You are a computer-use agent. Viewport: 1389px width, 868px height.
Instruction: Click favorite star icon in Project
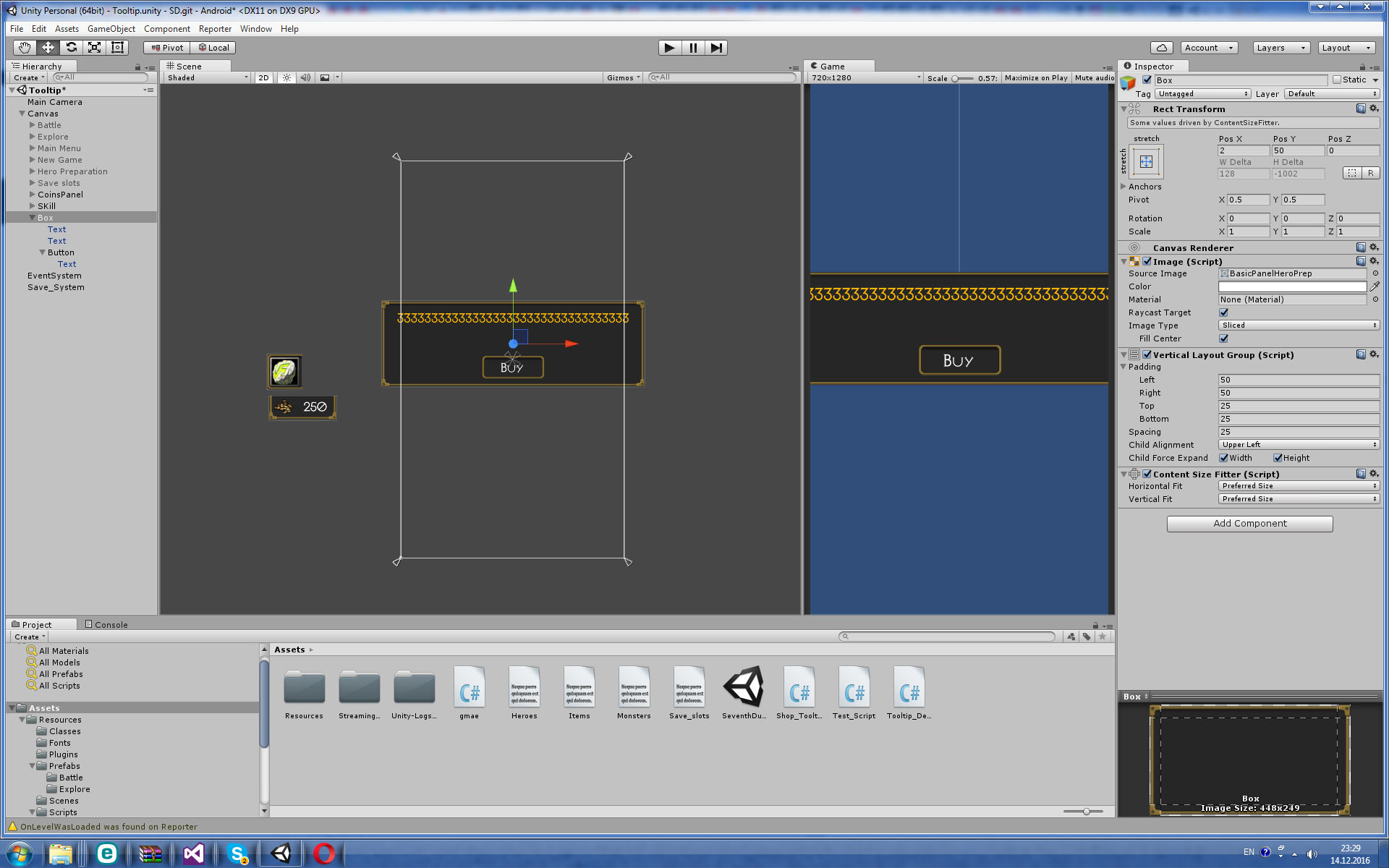[1103, 637]
